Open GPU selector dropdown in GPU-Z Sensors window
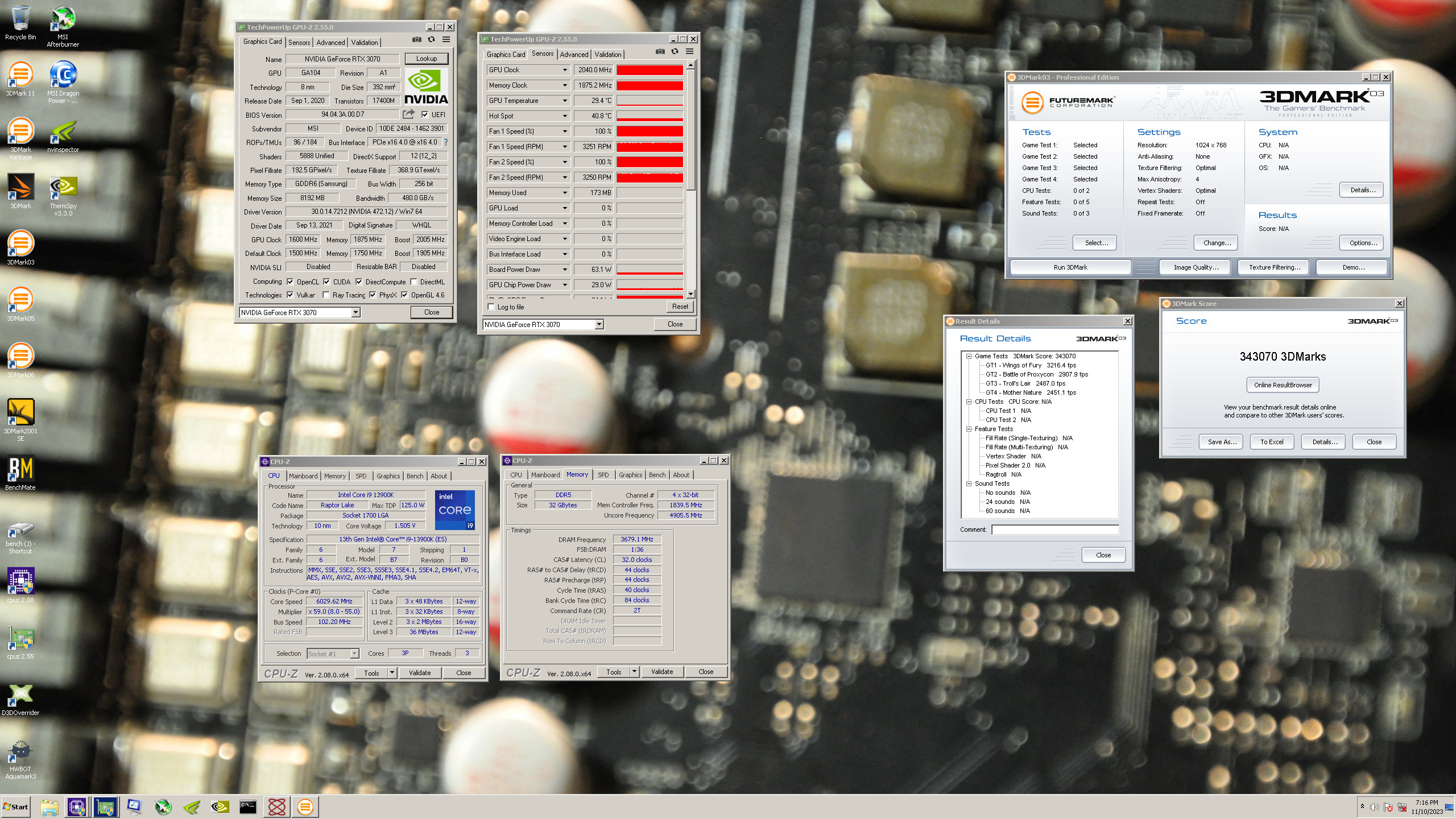Image resolution: width=1456 pixels, height=819 pixels. tap(599, 324)
